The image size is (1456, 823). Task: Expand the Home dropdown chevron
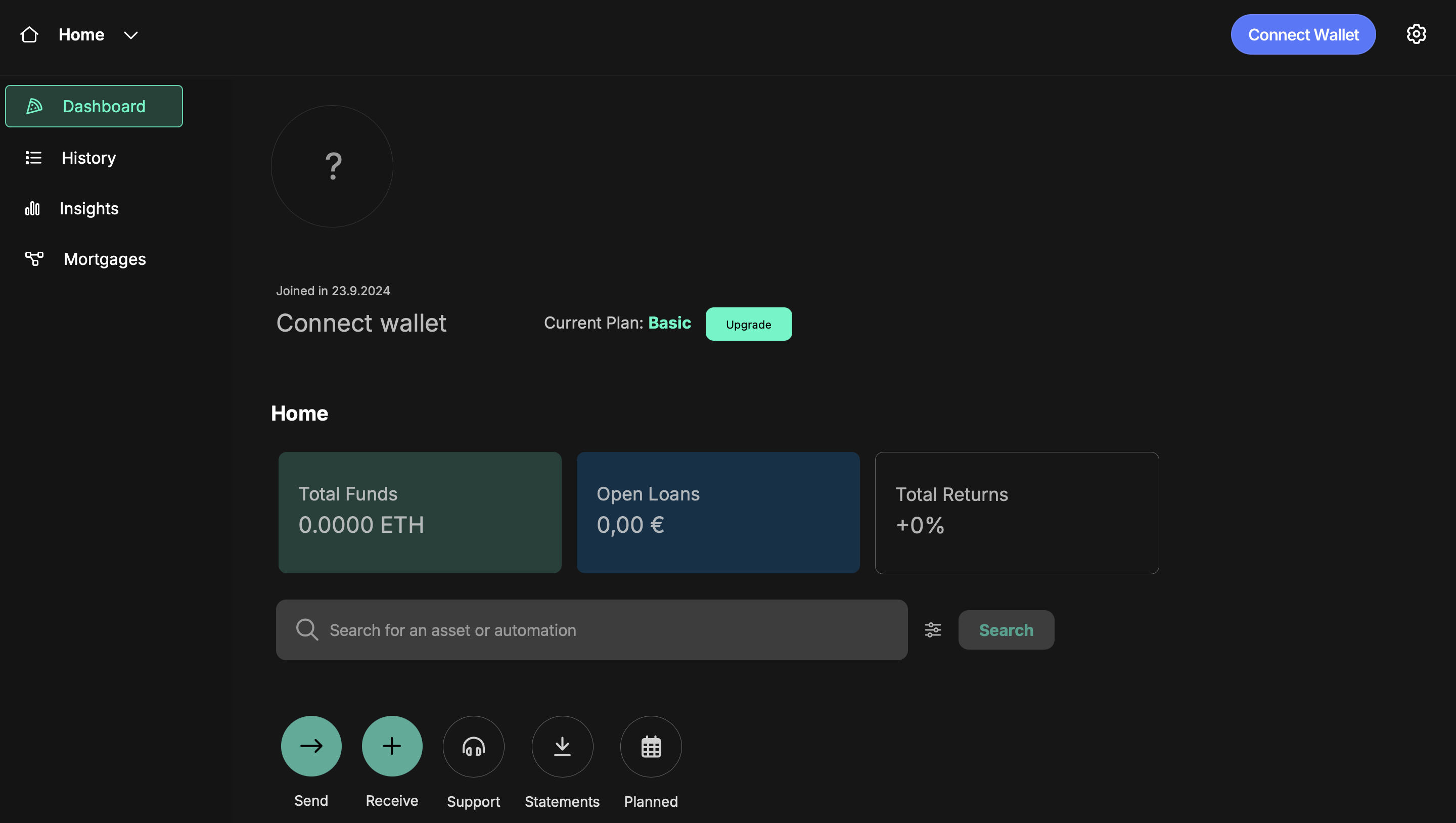[x=130, y=35]
